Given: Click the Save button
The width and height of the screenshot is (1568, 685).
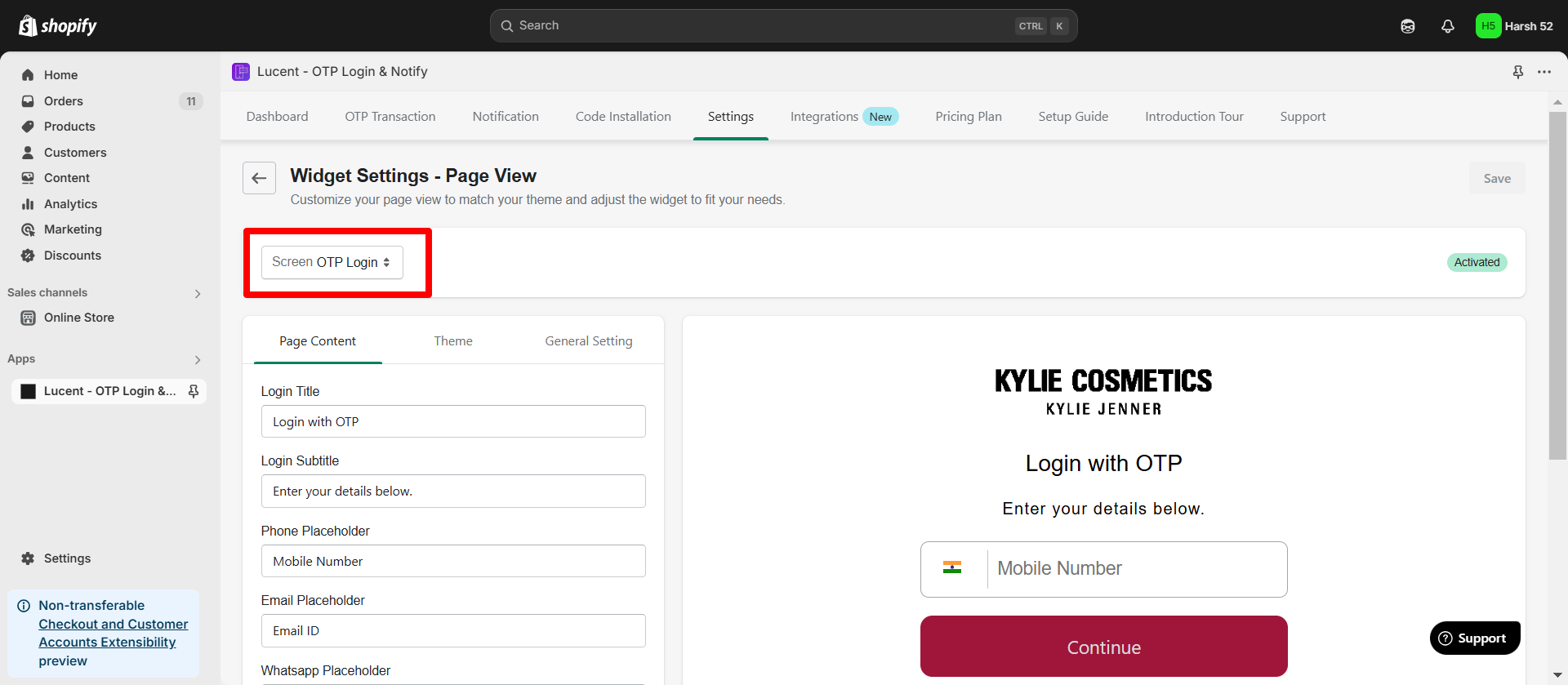Looking at the screenshot, I should (1497, 179).
